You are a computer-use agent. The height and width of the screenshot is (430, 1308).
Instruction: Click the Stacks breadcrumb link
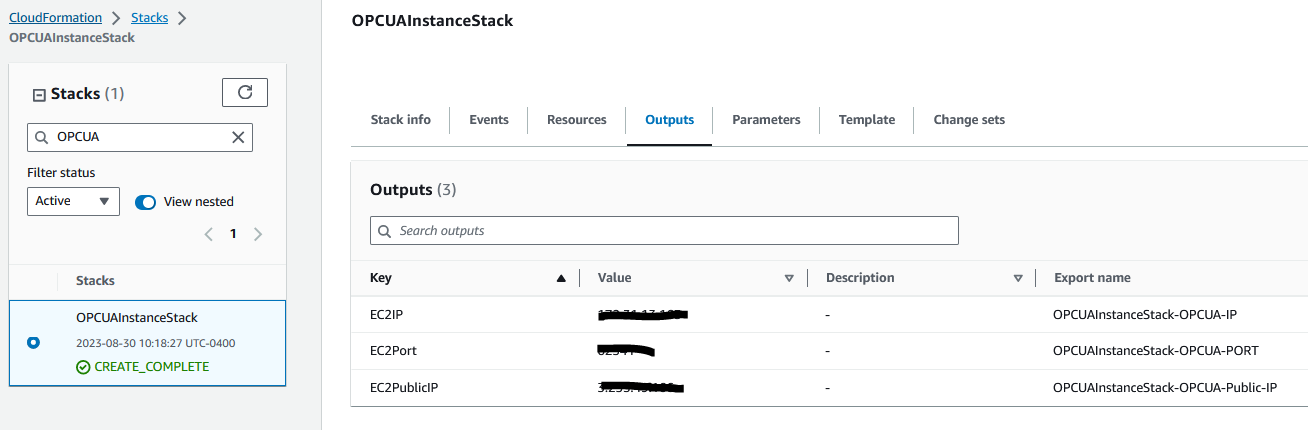tap(150, 18)
